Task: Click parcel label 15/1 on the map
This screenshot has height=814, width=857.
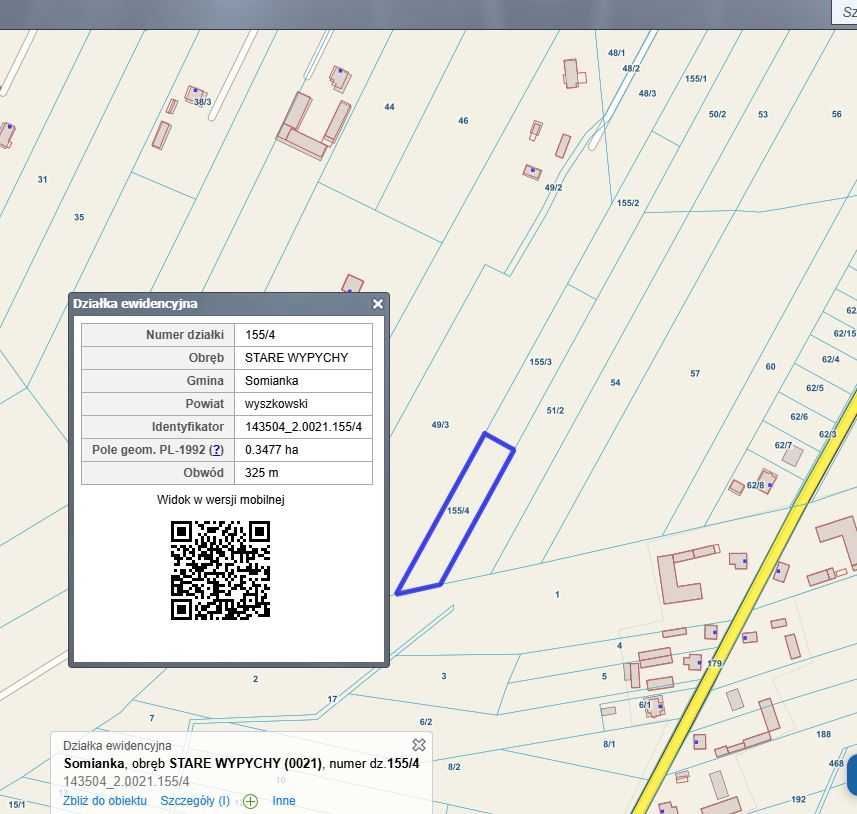Action: point(17,805)
